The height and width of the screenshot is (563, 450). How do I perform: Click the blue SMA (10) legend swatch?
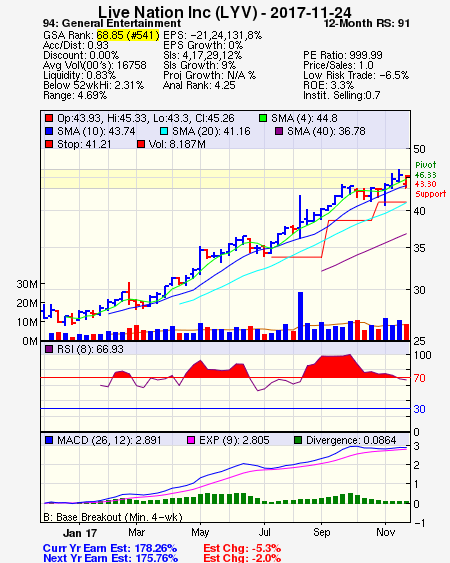49,131
